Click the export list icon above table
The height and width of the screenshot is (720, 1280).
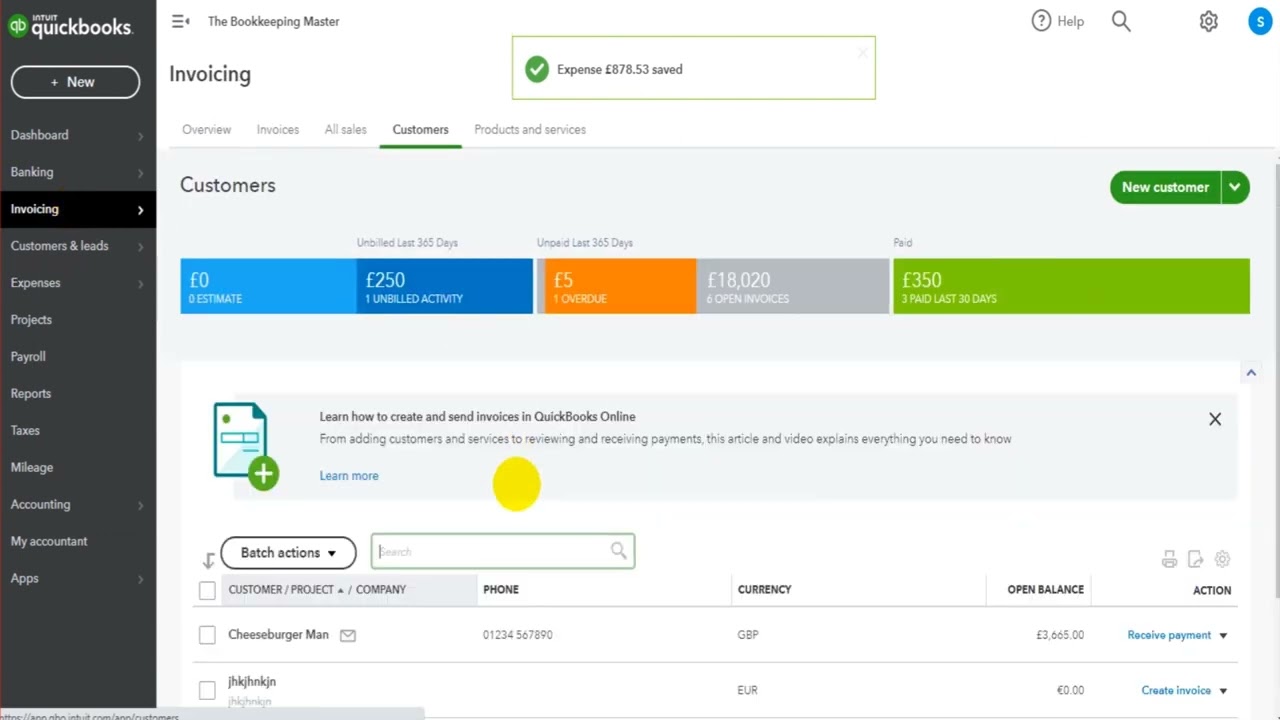(x=1195, y=559)
